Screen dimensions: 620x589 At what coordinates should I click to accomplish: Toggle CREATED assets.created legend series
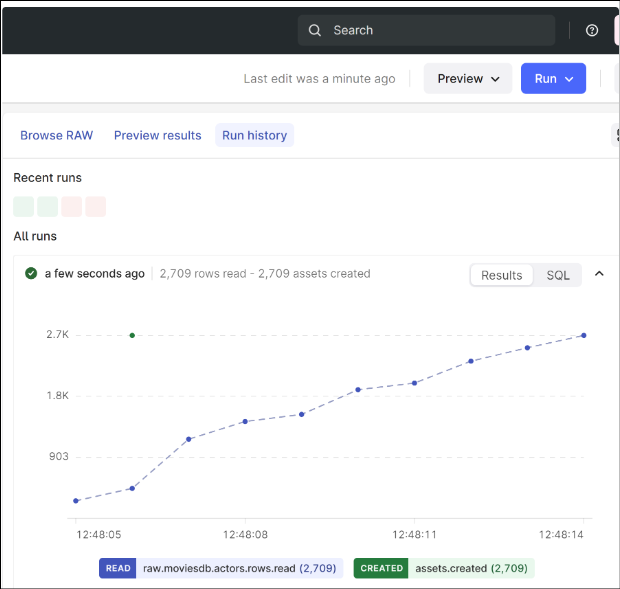point(442,568)
